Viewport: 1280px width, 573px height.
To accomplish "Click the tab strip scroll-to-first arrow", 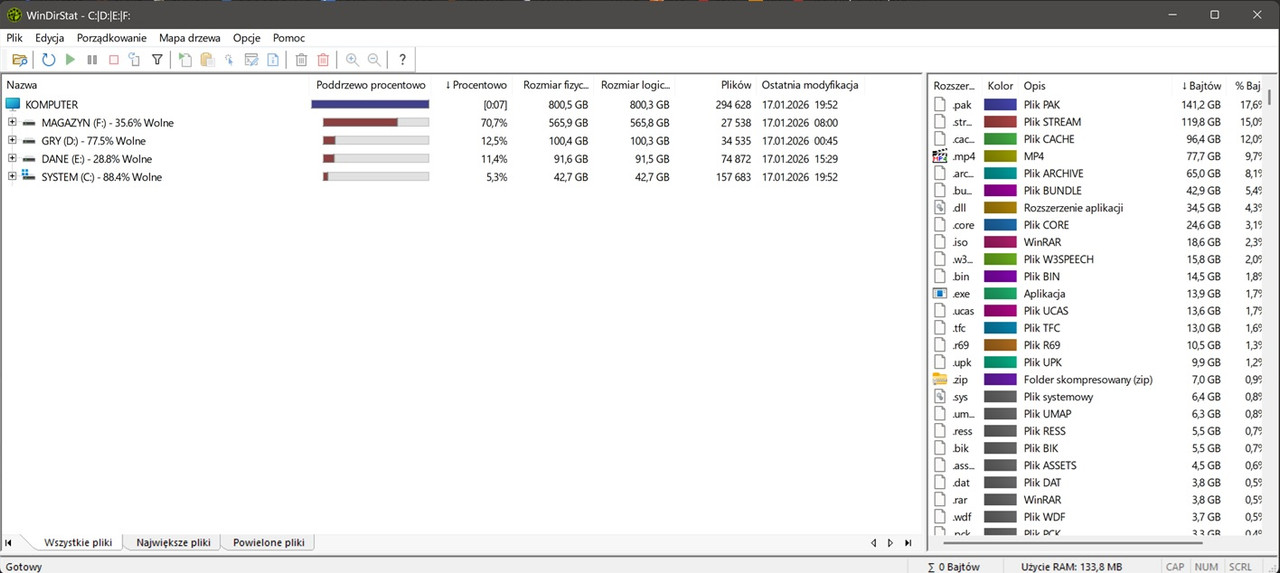I will (x=9, y=543).
